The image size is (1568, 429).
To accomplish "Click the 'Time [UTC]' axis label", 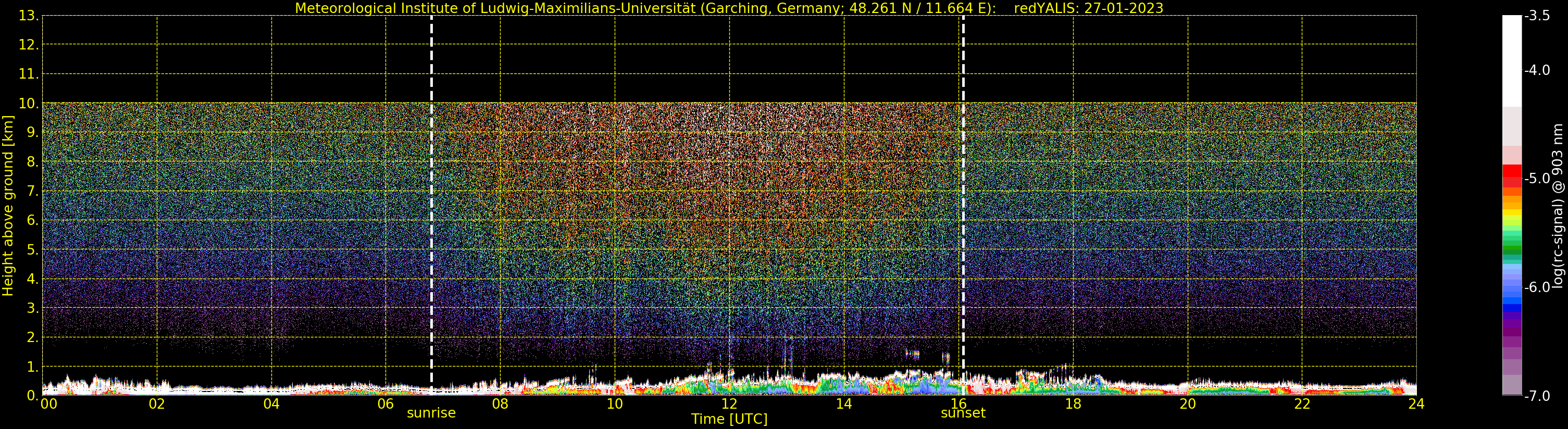I will (x=729, y=419).
